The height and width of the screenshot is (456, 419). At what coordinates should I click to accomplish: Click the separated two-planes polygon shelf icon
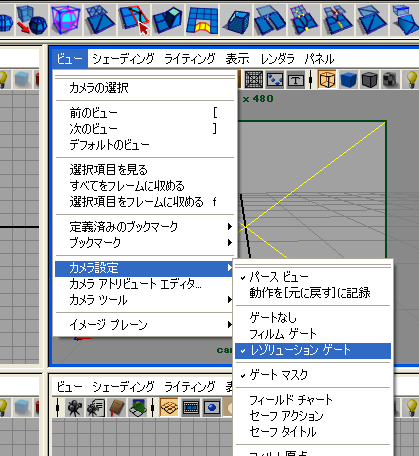point(270,20)
